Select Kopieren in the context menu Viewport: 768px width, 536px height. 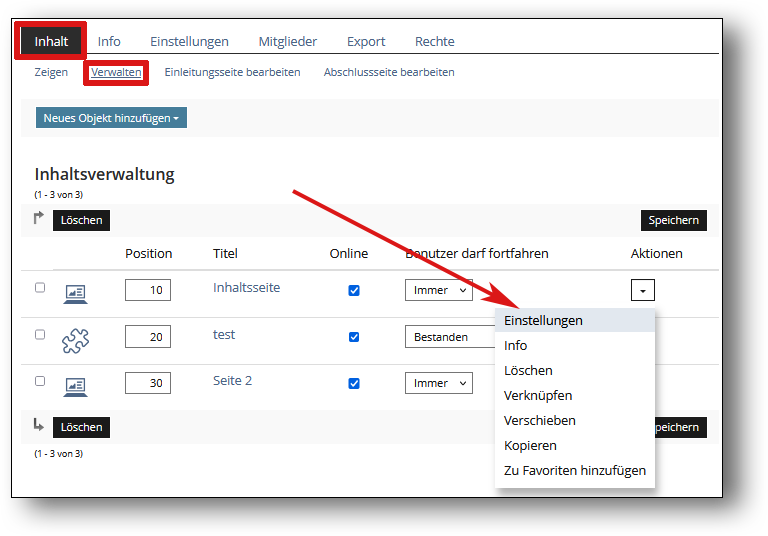pyautogui.click(x=530, y=446)
